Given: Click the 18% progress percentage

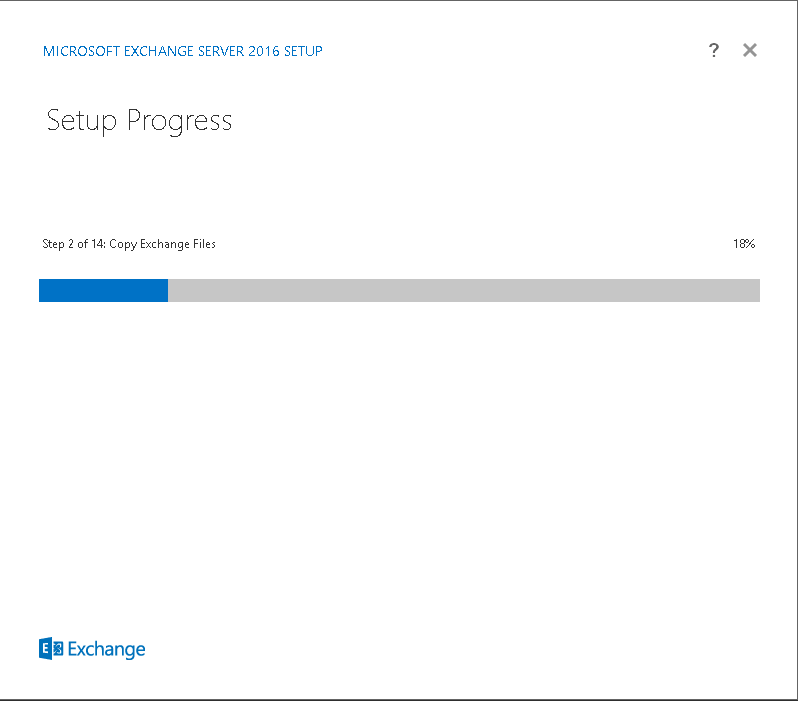Looking at the screenshot, I should click(744, 244).
